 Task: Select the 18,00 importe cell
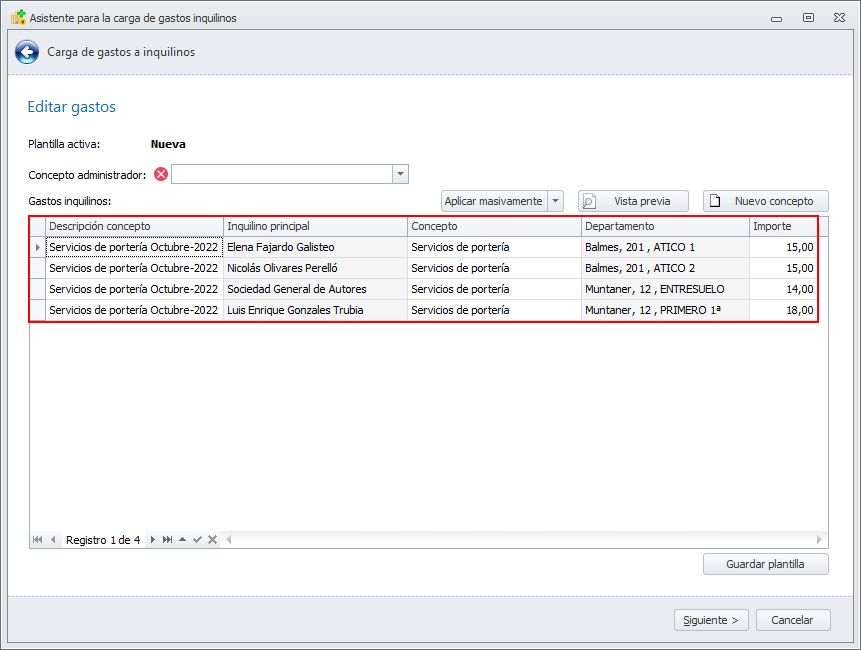tap(783, 310)
